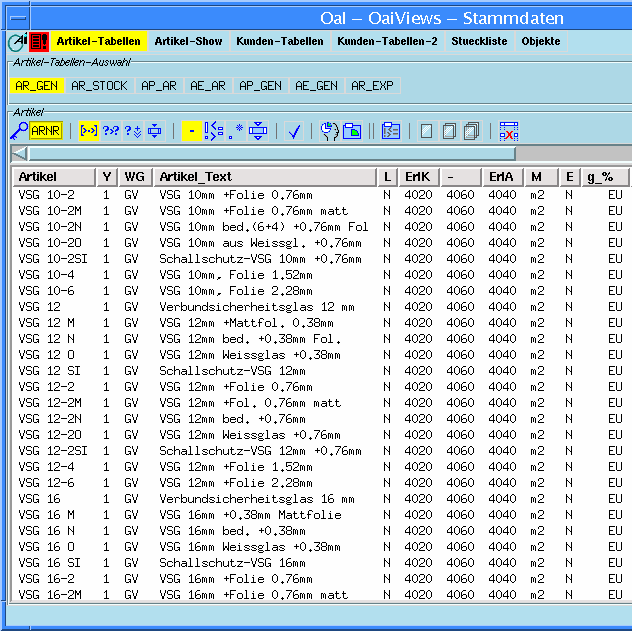Click the yellow bracket arrow [>-›] icon
The height and width of the screenshot is (631, 632).
[89, 131]
